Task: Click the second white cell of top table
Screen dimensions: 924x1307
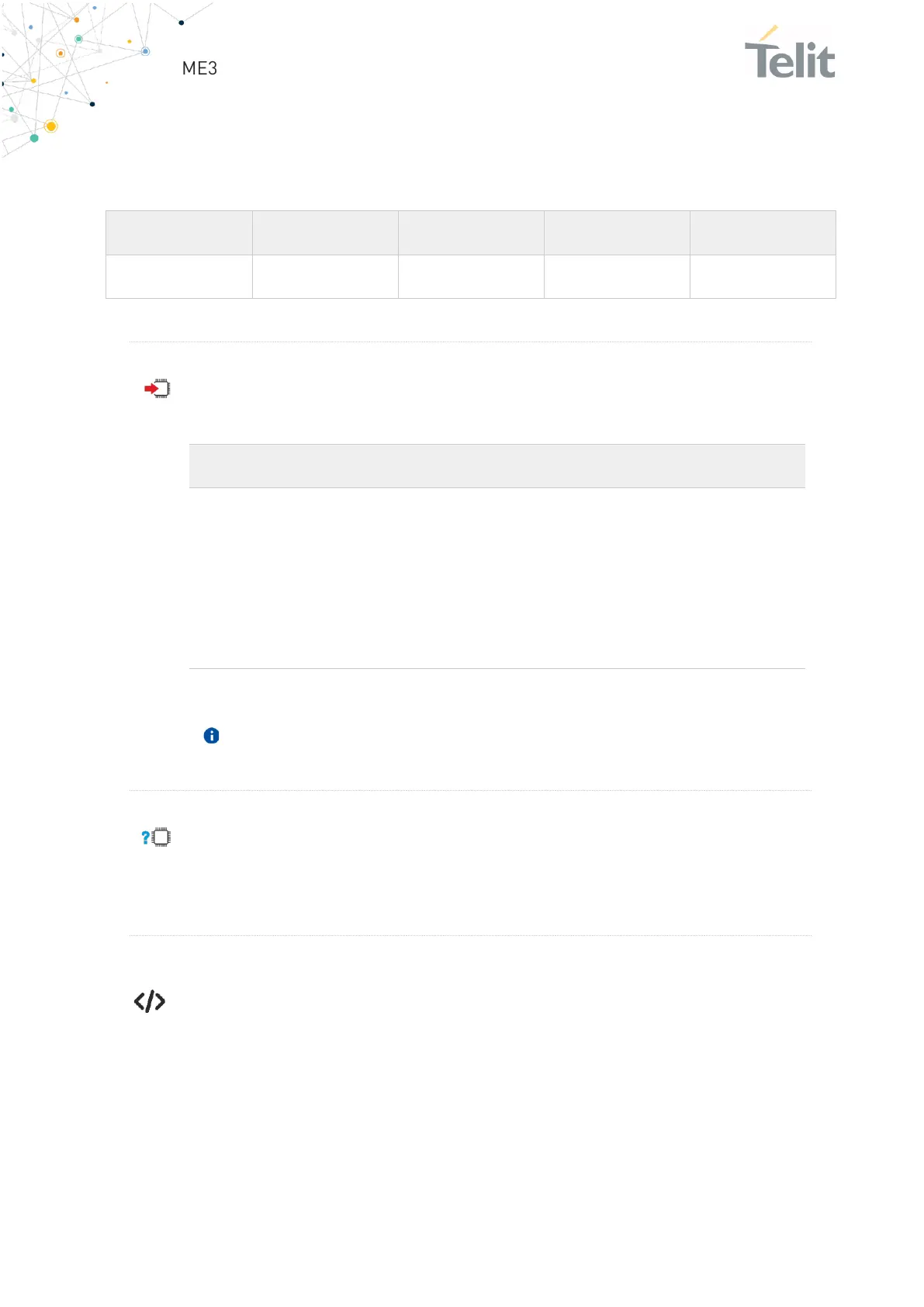Action: click(325, 277)
